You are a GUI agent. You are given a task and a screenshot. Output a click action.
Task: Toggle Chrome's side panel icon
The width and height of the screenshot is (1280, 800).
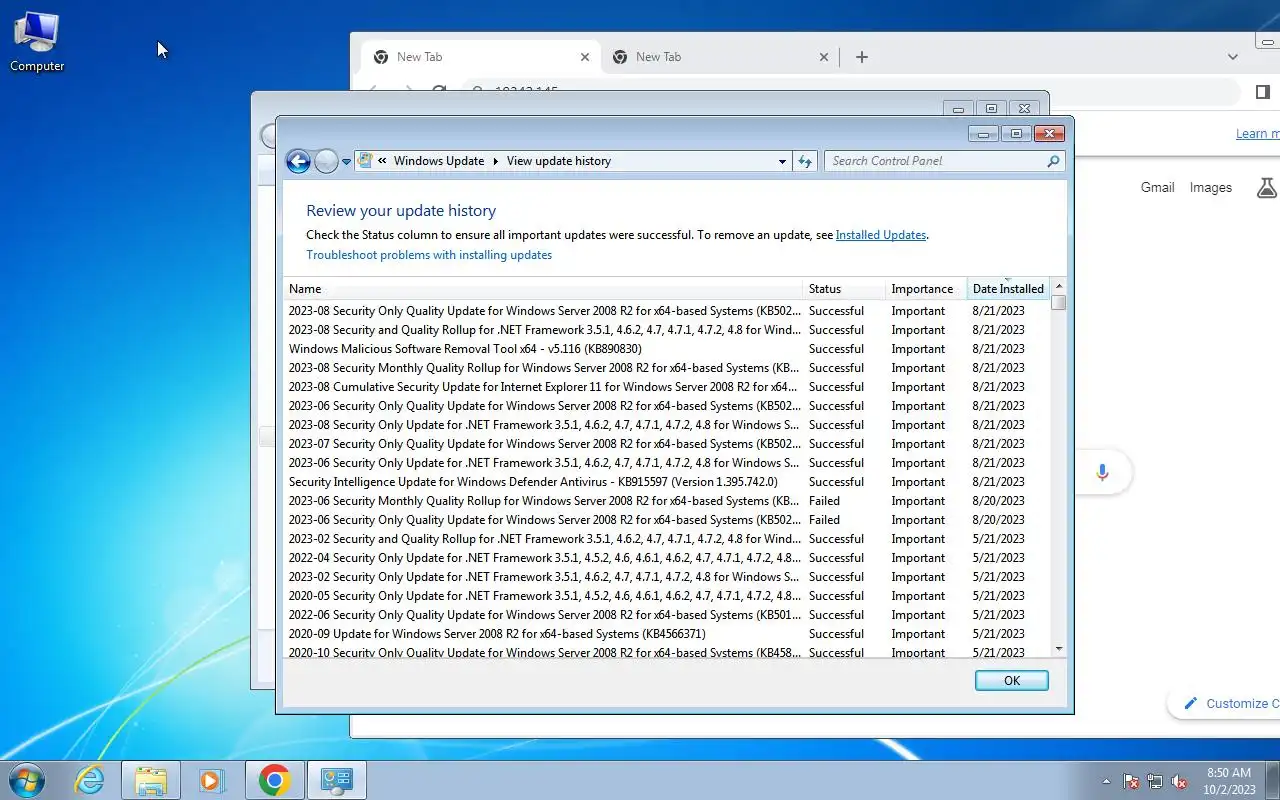(1263, 92)
